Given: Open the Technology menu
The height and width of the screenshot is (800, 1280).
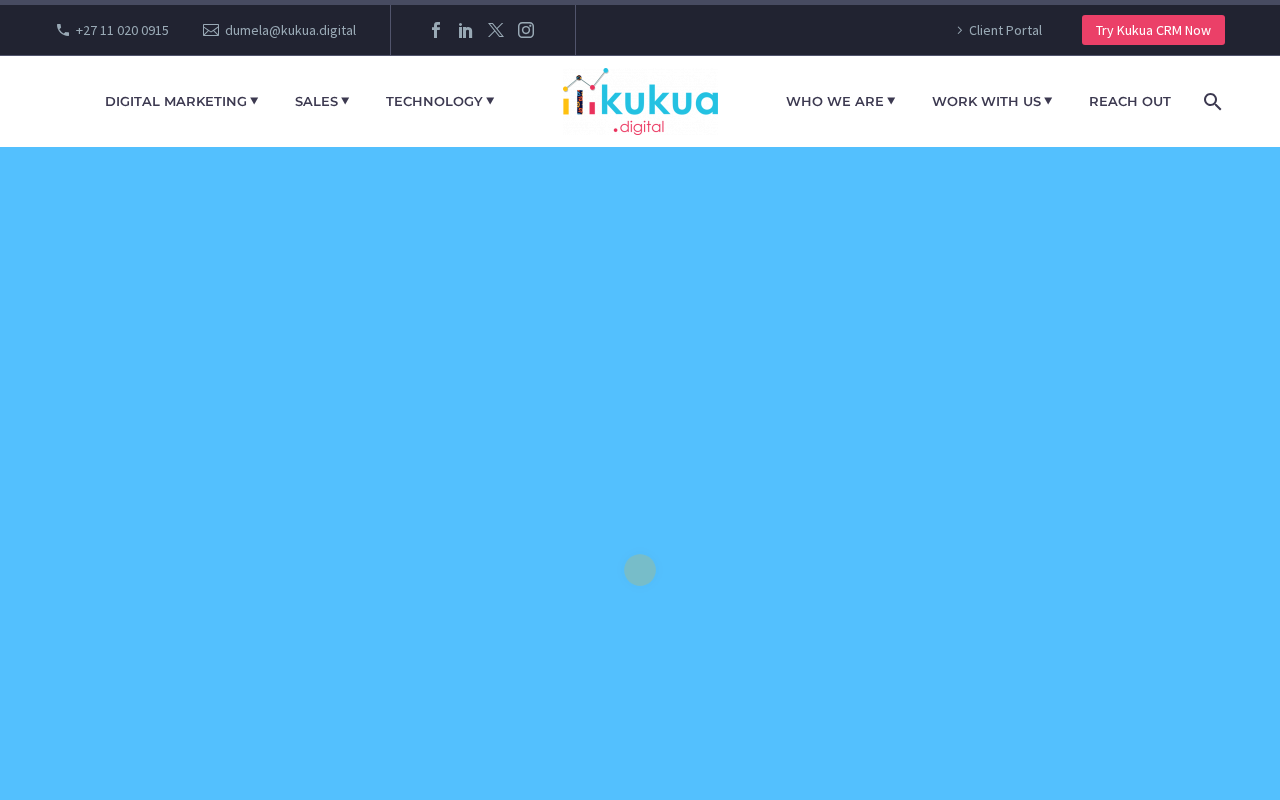Looking at the screenshot, I should point(434,101).
